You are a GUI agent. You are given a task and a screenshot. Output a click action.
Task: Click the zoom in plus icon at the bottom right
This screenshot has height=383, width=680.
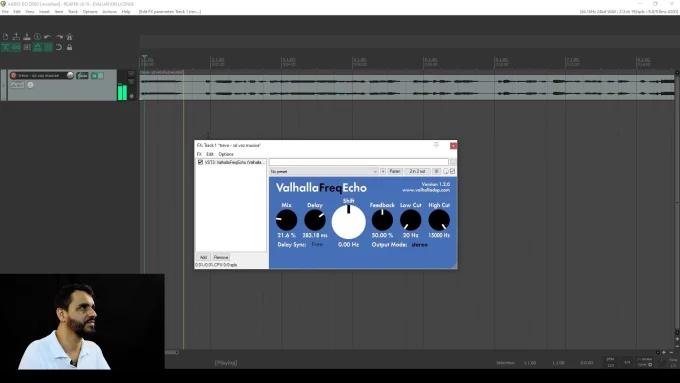[x=664, y=352]
